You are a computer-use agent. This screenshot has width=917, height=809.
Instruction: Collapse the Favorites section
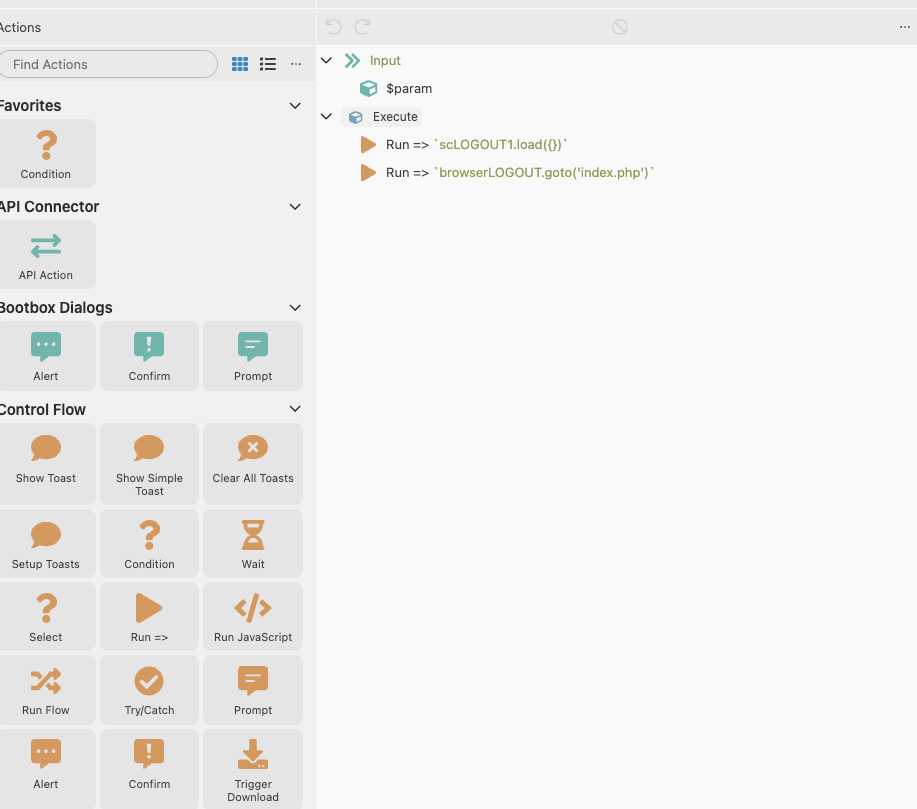tap(294, 106)
